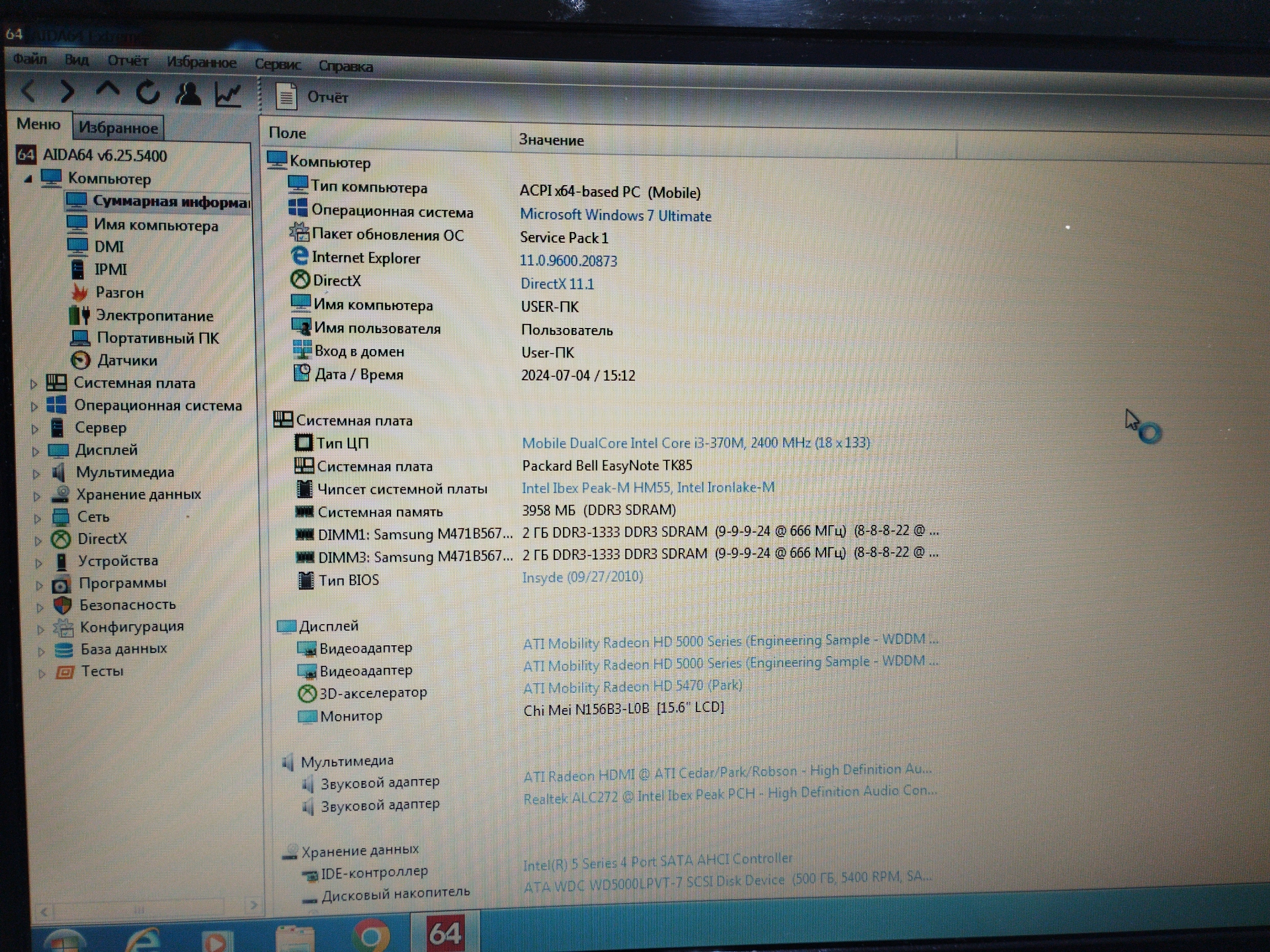Click the DirectX icon in sidebar tree
Viewport: 1270px width, 952px height.
point(61,539)
